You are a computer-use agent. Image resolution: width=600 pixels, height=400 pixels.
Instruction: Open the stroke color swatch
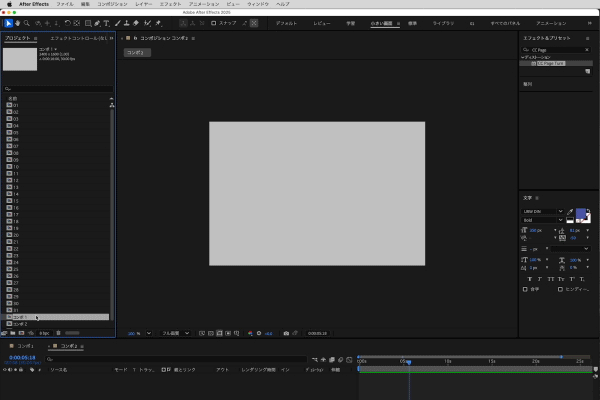click(587, 219)
